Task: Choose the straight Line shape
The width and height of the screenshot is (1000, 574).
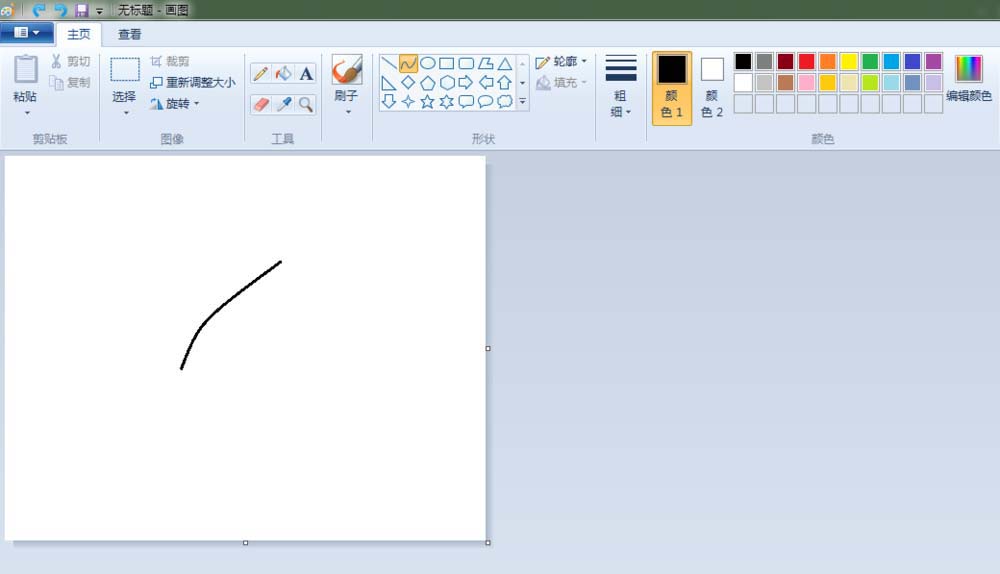Action: [x=388, y=63]
